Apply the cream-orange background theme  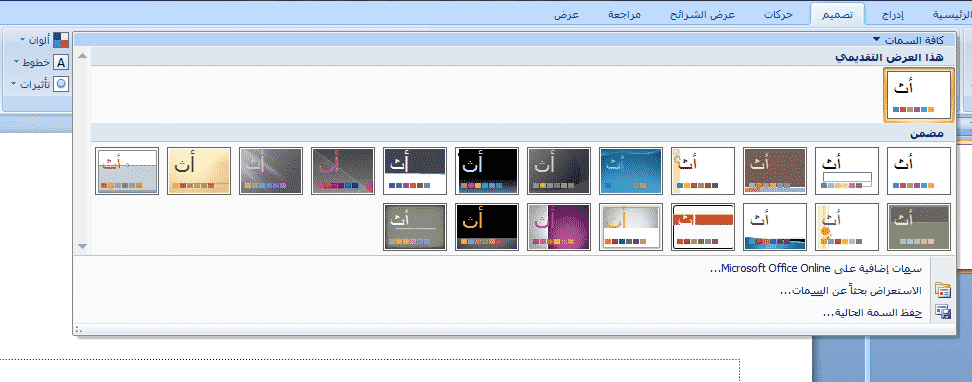coord(199,171)
